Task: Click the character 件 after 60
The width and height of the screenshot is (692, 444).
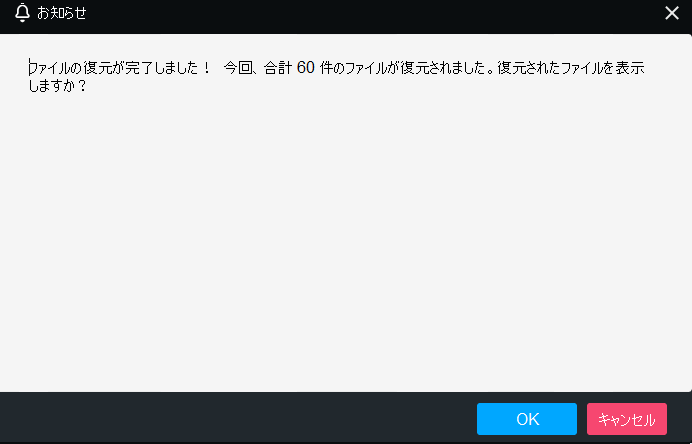Action: pos(326,68)
